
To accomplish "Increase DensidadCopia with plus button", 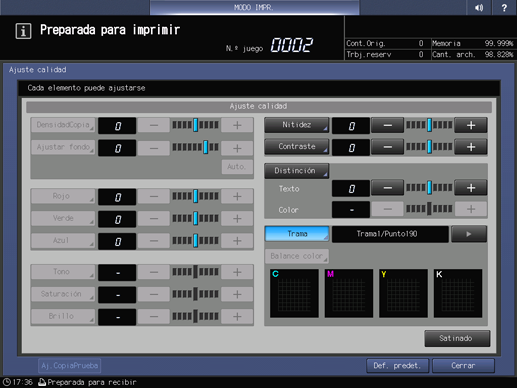I will click(237, 125).
